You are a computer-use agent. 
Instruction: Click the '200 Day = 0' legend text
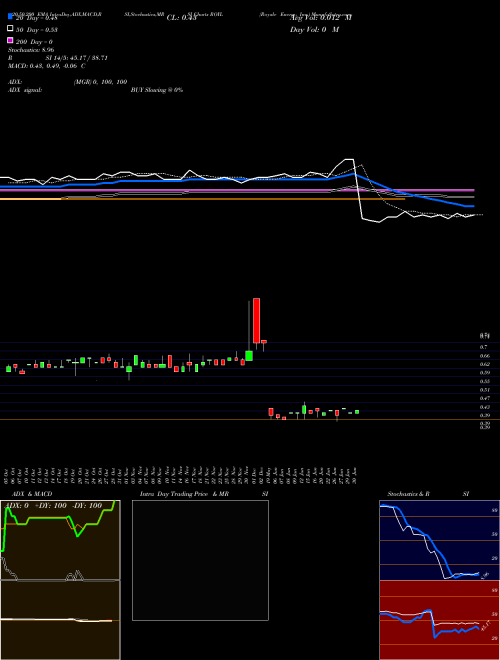34,42
